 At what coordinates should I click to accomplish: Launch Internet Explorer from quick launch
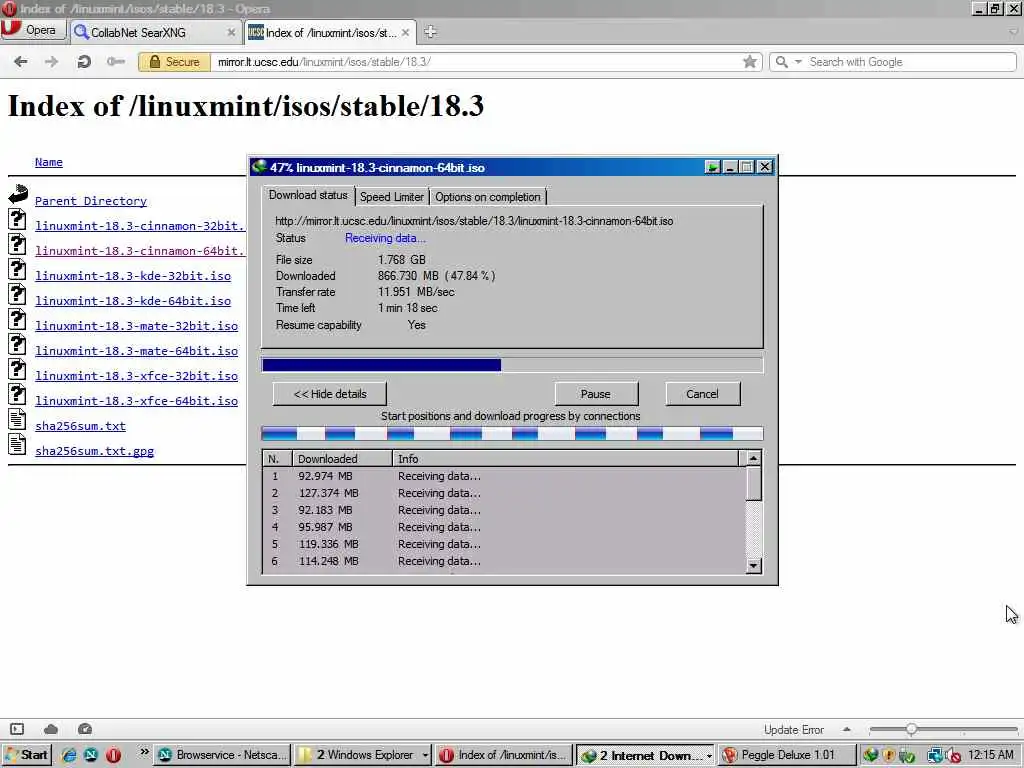point(69,755)
